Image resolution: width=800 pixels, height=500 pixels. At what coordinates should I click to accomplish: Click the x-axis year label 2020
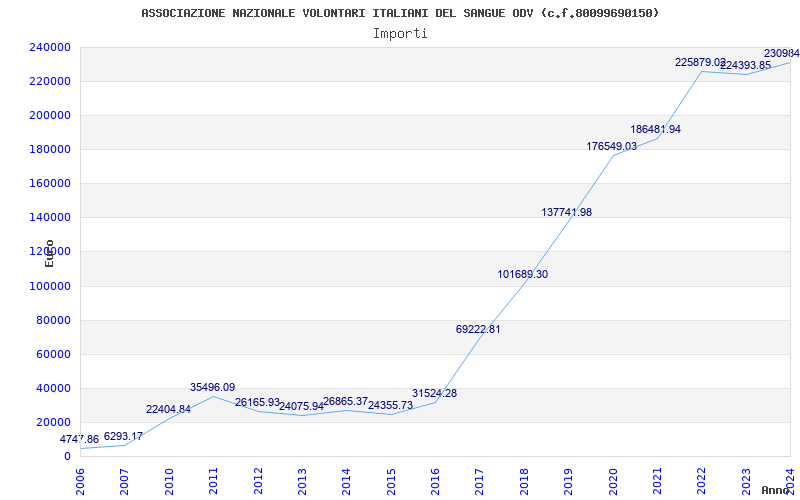pos(613,481)
